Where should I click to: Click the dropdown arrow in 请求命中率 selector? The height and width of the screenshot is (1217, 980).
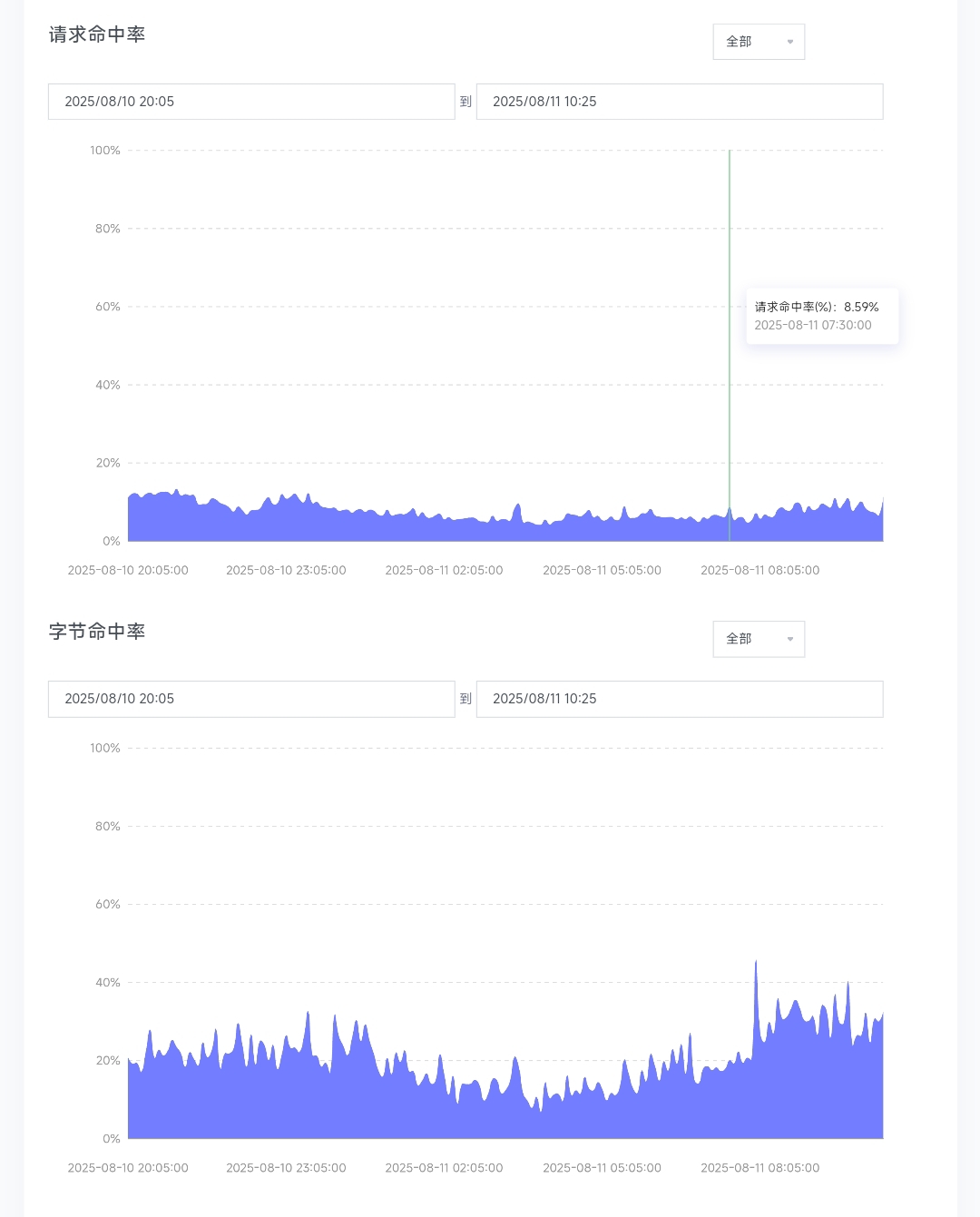pyautogui.click(x=789, y=42)
